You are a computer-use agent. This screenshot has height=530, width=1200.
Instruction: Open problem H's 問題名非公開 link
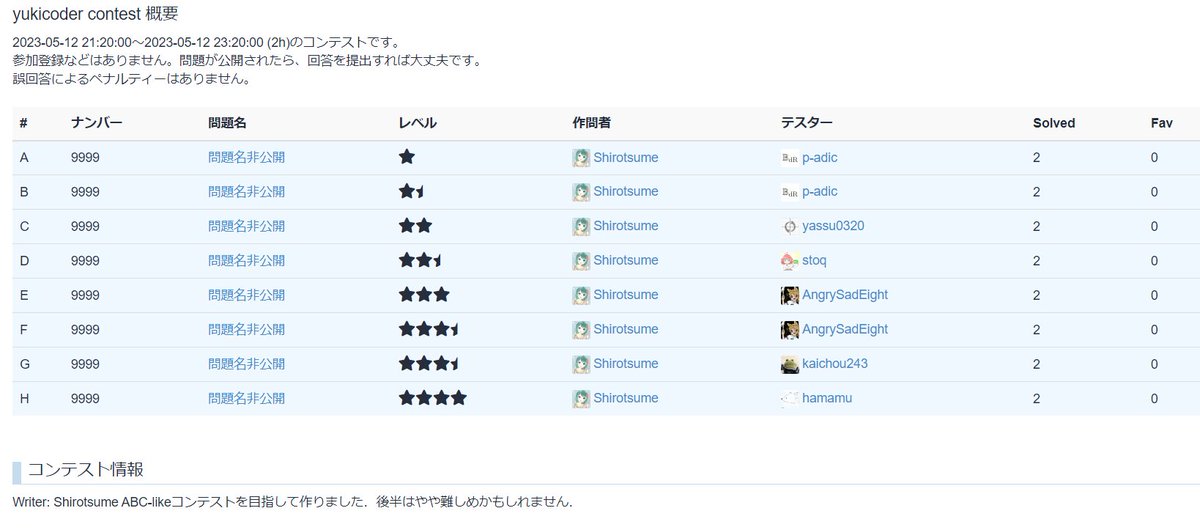point(246,398)
